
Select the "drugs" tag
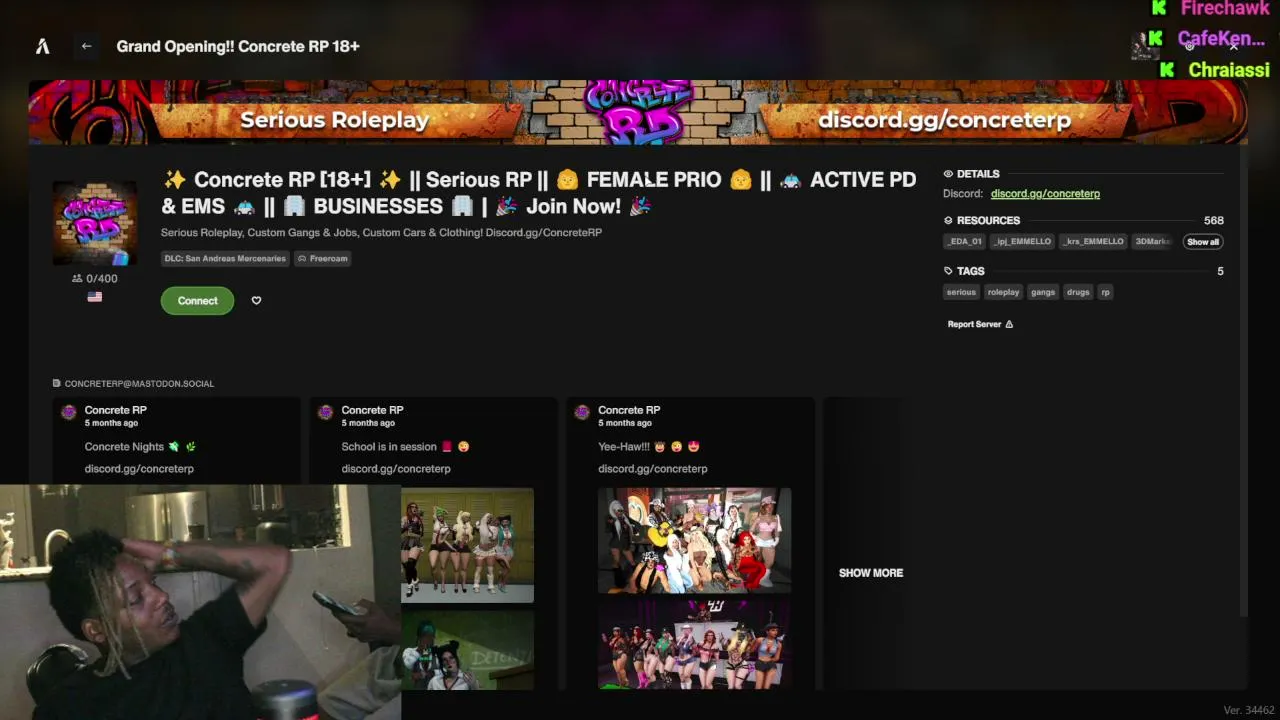[x=1078, y=292]
